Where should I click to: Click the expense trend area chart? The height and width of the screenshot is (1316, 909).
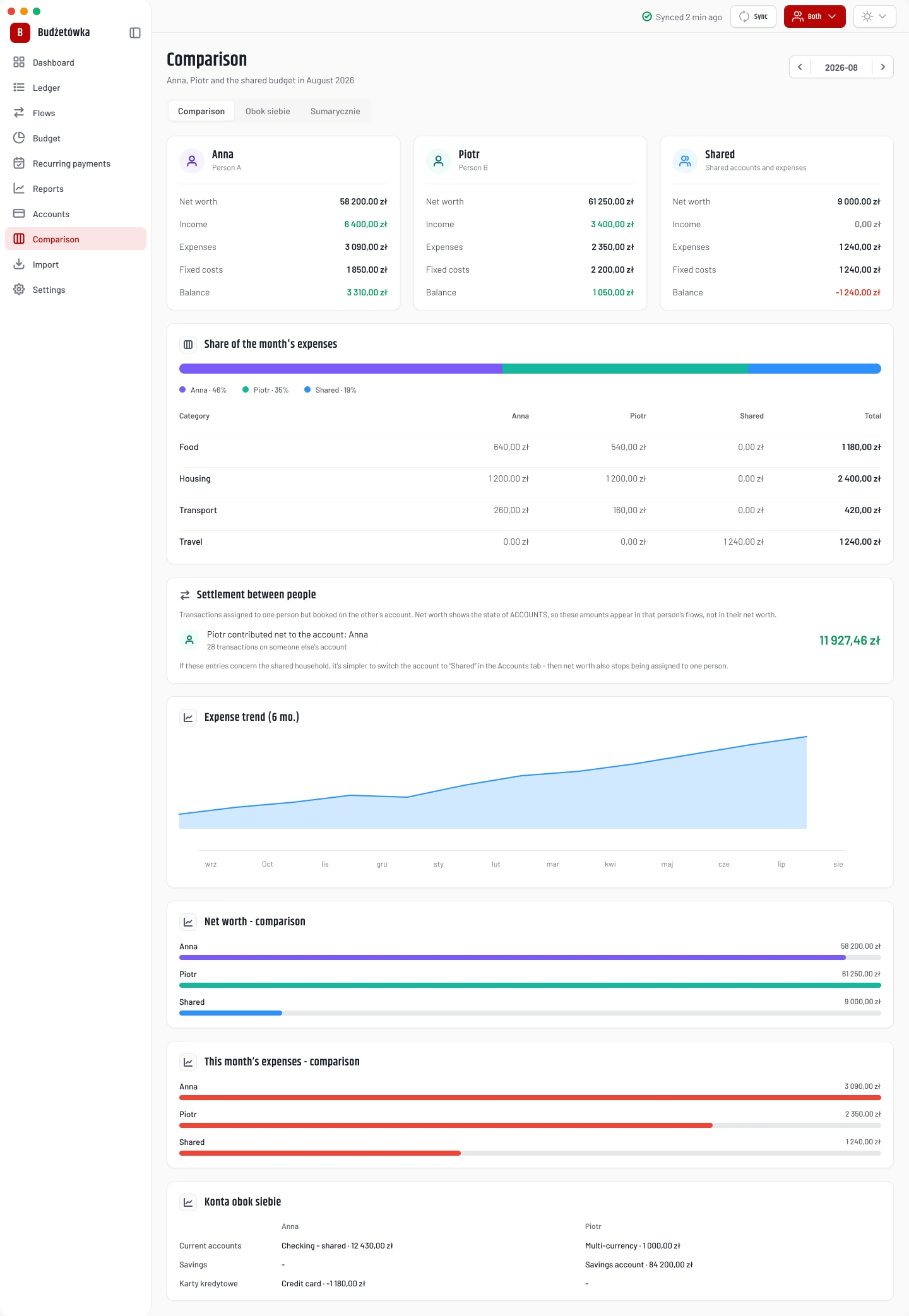pyautogui.click(x=493, y=783)
